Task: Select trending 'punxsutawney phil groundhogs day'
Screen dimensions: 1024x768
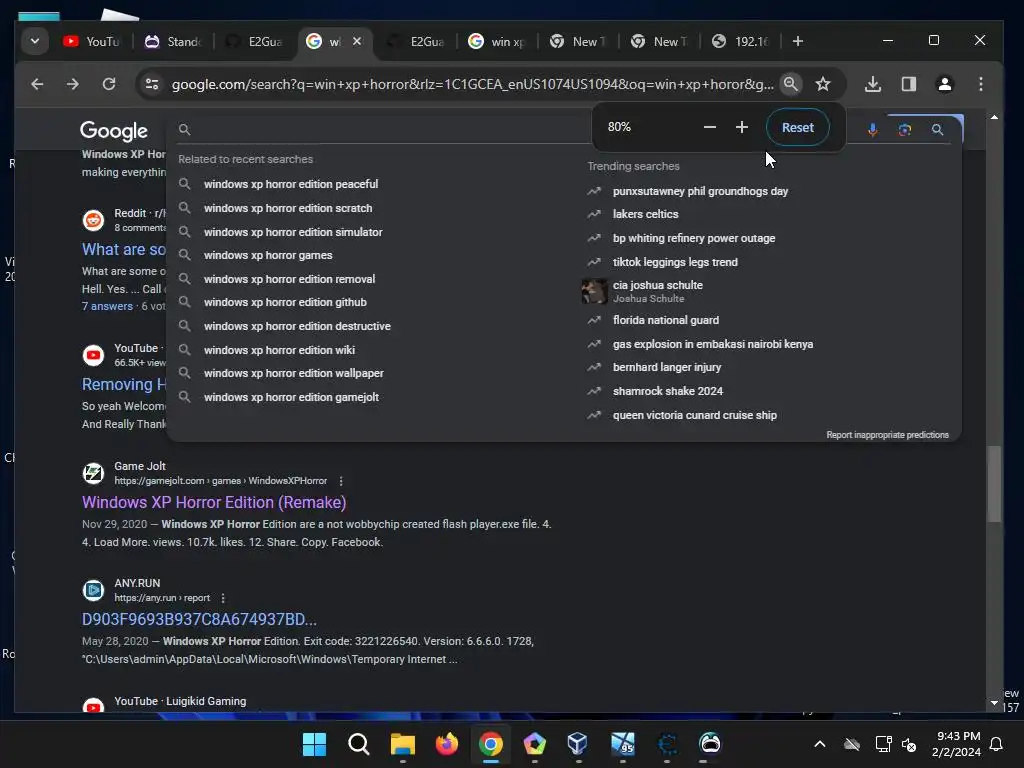Action: click(700, 191)
